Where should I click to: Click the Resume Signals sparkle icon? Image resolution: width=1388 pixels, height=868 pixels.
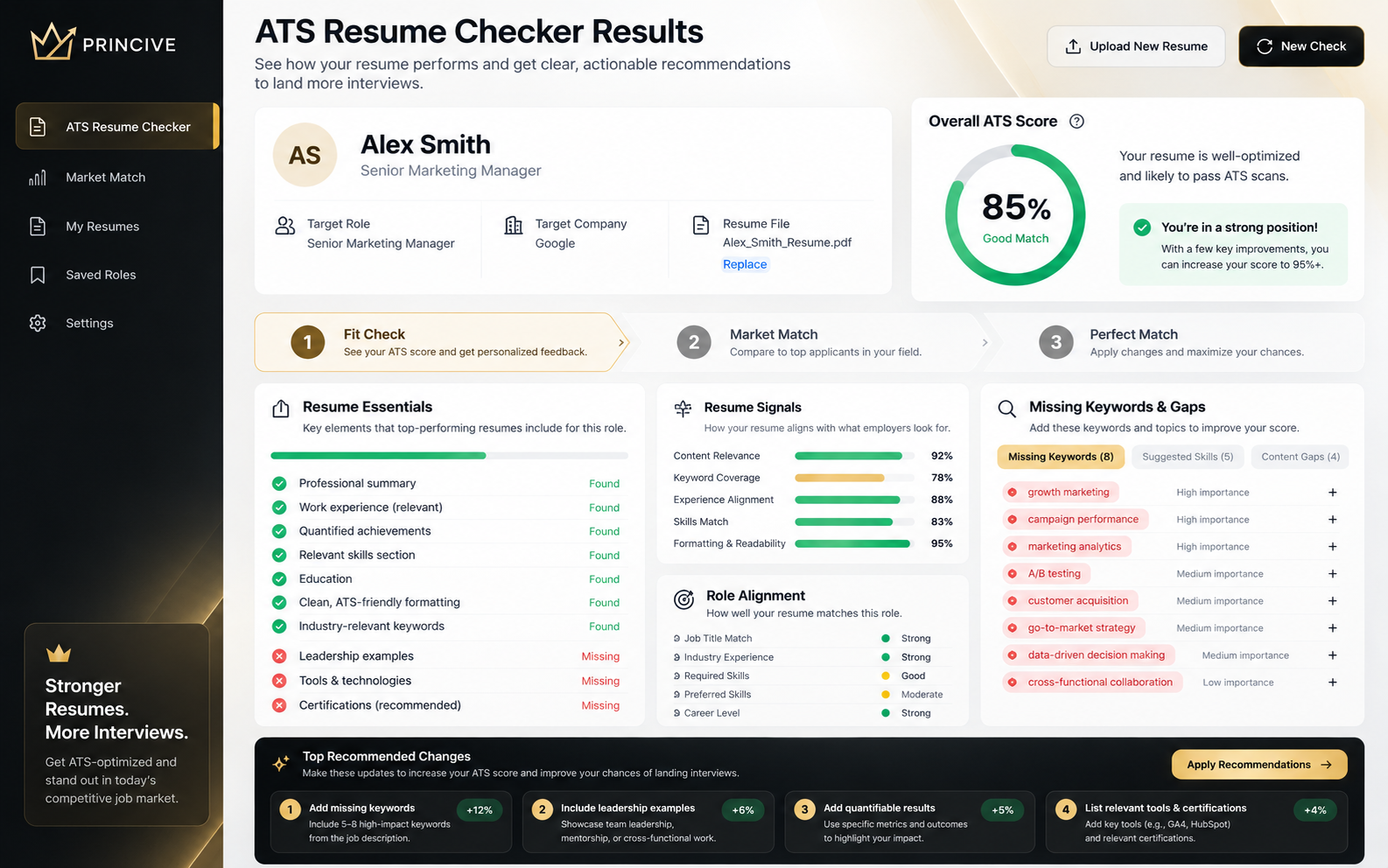point(683,409)
